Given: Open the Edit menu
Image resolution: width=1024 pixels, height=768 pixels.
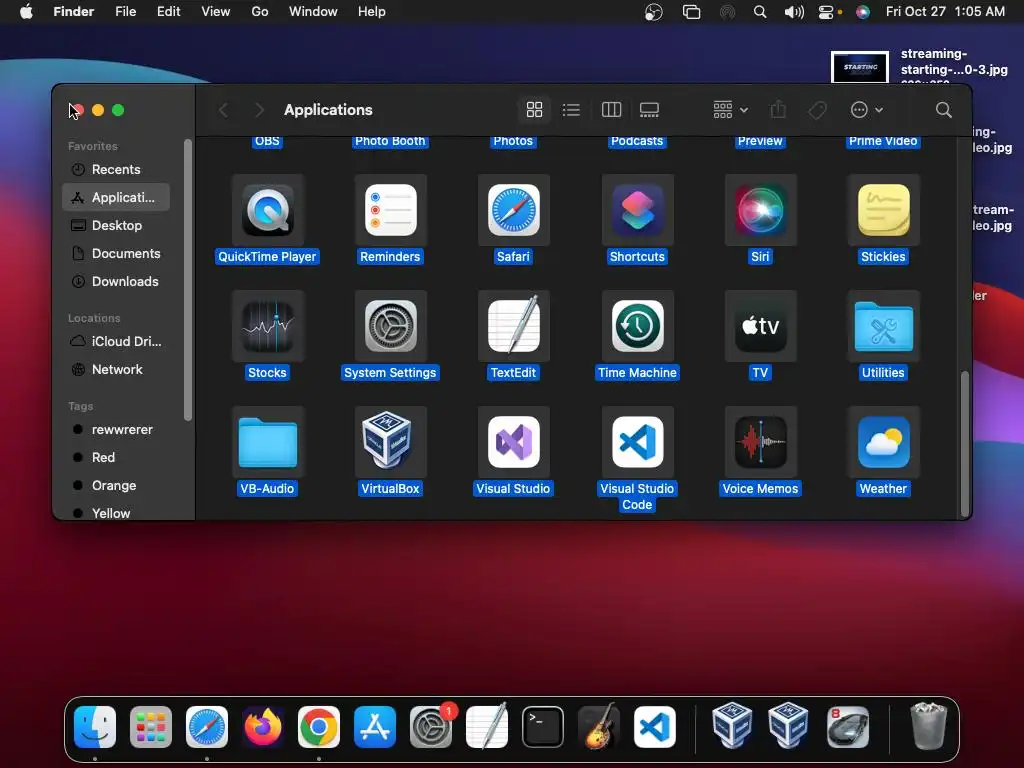Looking at the screenshot, I should (168, 12).
